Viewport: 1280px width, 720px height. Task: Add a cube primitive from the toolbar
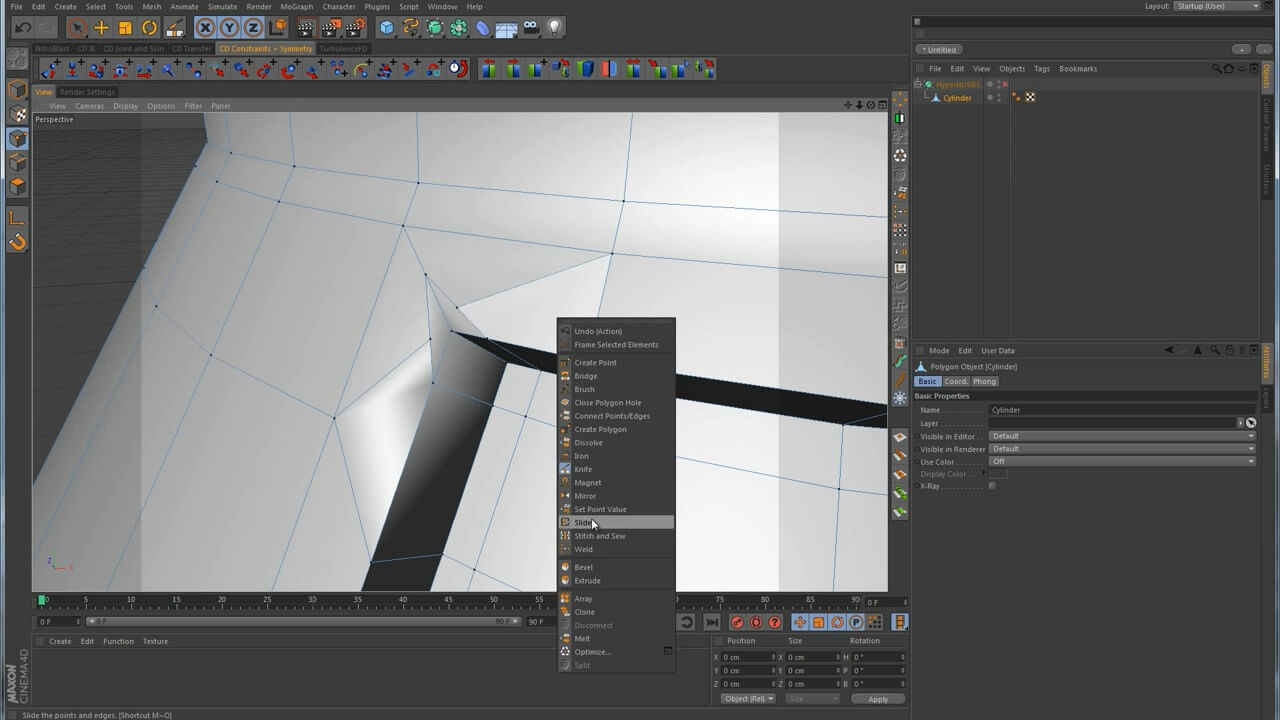pos(387,28)
